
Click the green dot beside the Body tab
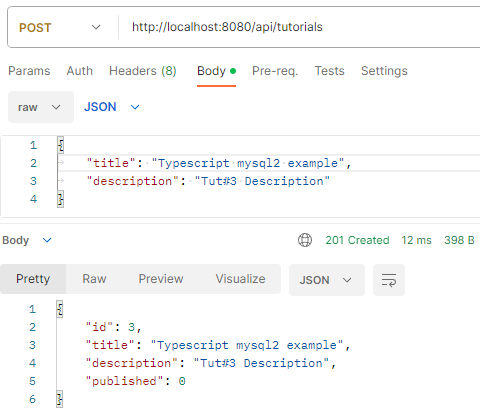[x=233, y=71]
